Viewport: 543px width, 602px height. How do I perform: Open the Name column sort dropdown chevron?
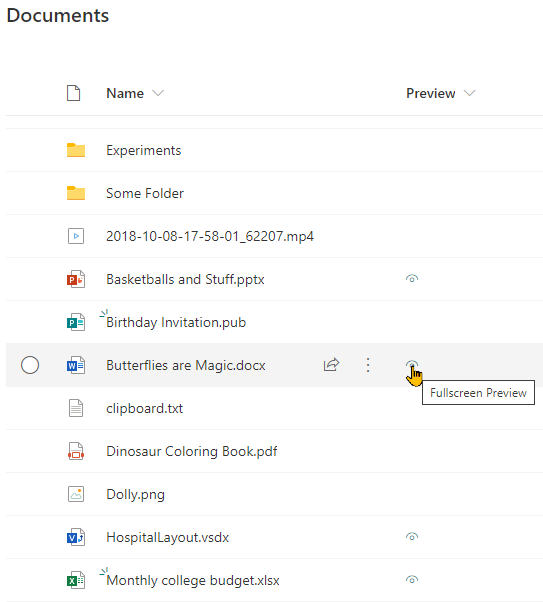158,93
